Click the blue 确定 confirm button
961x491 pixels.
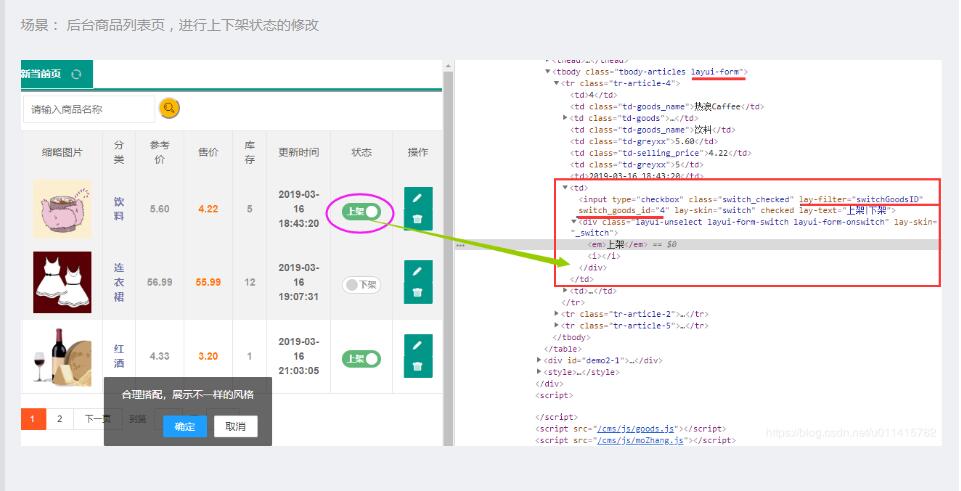(x=184, y=427)
